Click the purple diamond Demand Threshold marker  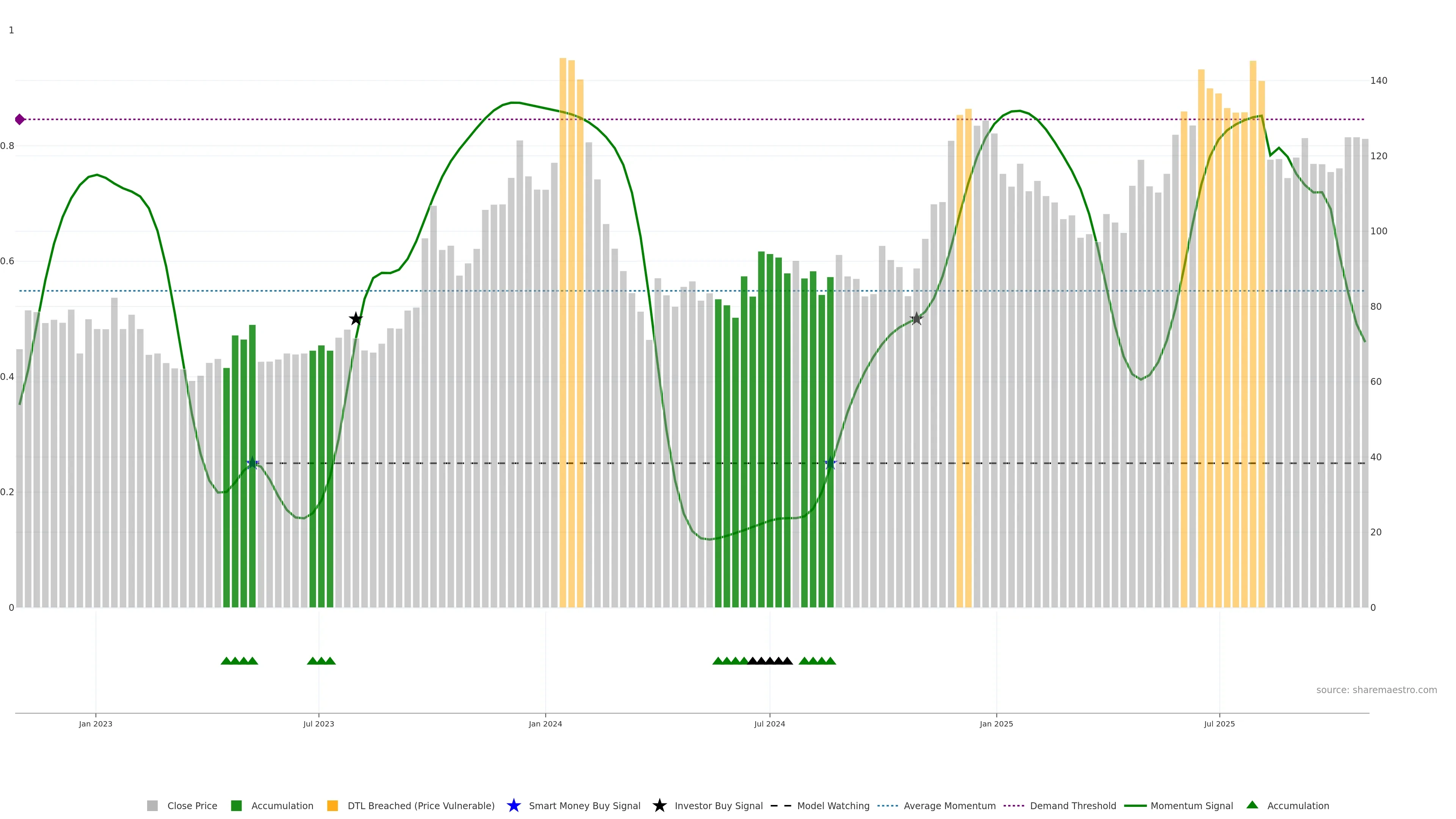[20, 119]
